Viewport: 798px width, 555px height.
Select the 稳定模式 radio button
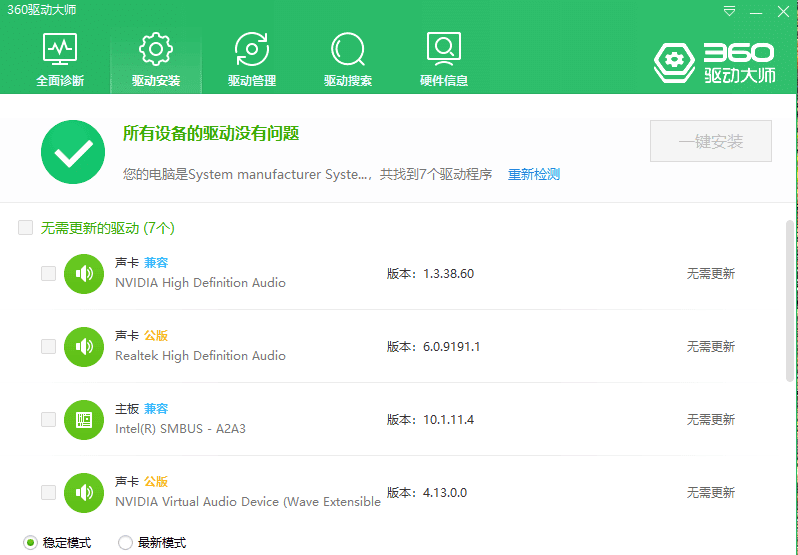(31, 543)
